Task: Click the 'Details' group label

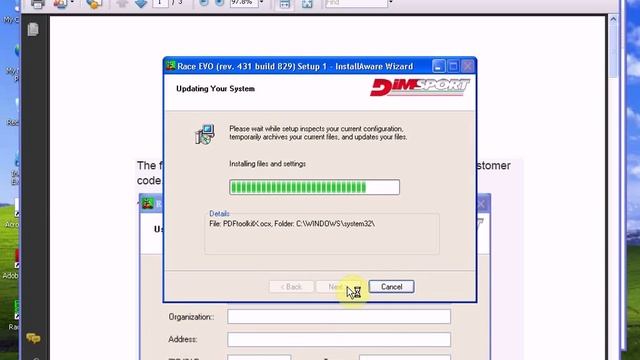Action: pos(219,213)
